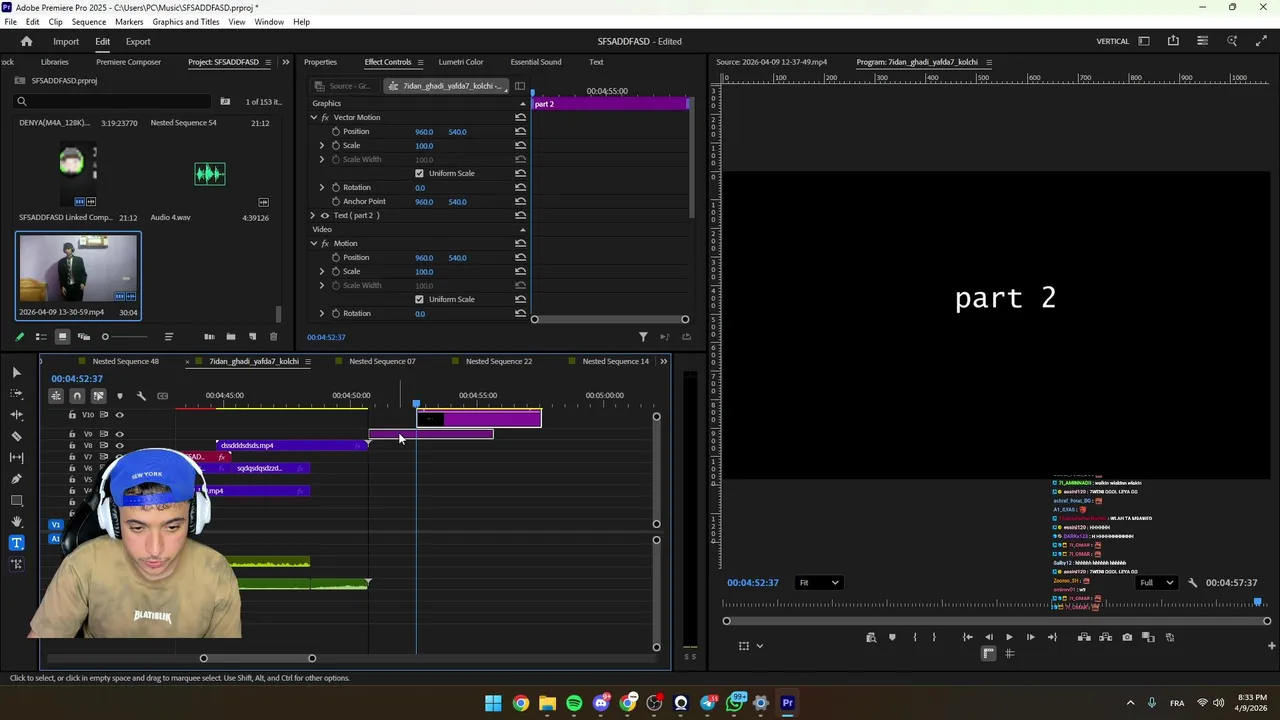Collapse the Vector Motion effect group

point(313,117)
